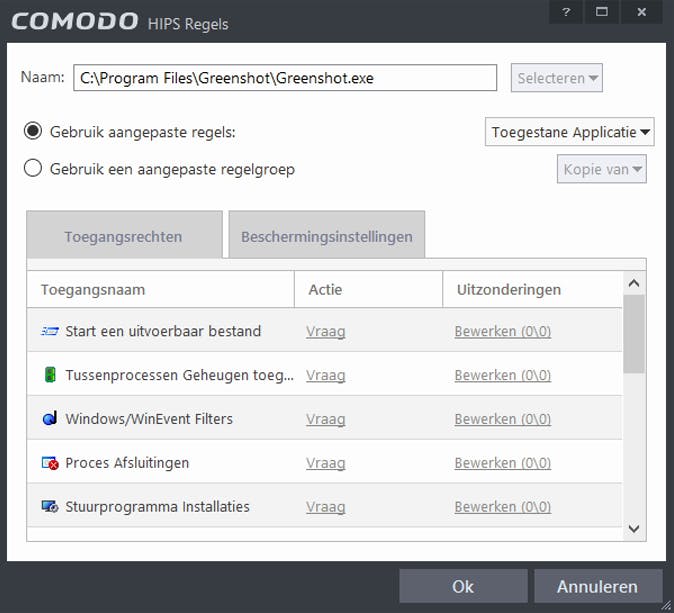Select Gebruik aangepaste regels radio button
674x613 pixels.
coord(33,131)
